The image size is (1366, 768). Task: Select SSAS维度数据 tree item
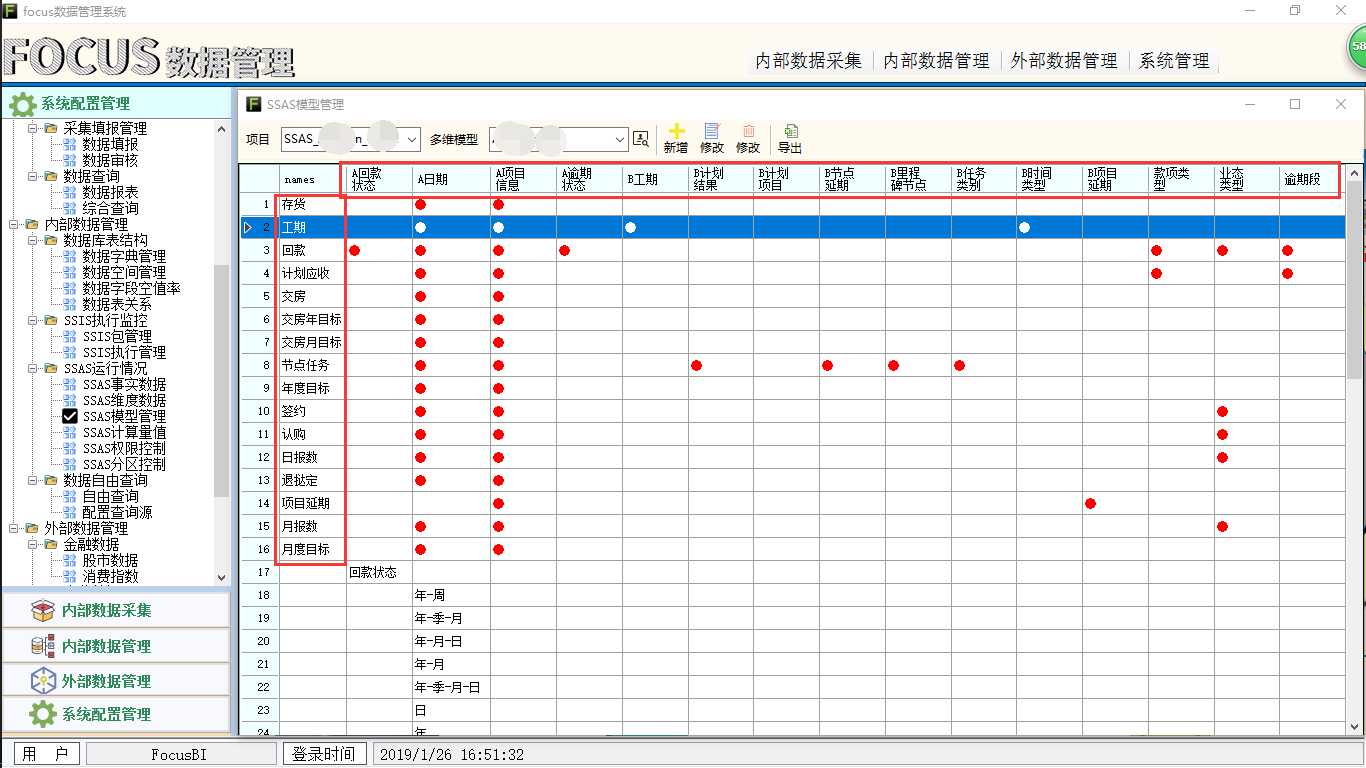124,400
